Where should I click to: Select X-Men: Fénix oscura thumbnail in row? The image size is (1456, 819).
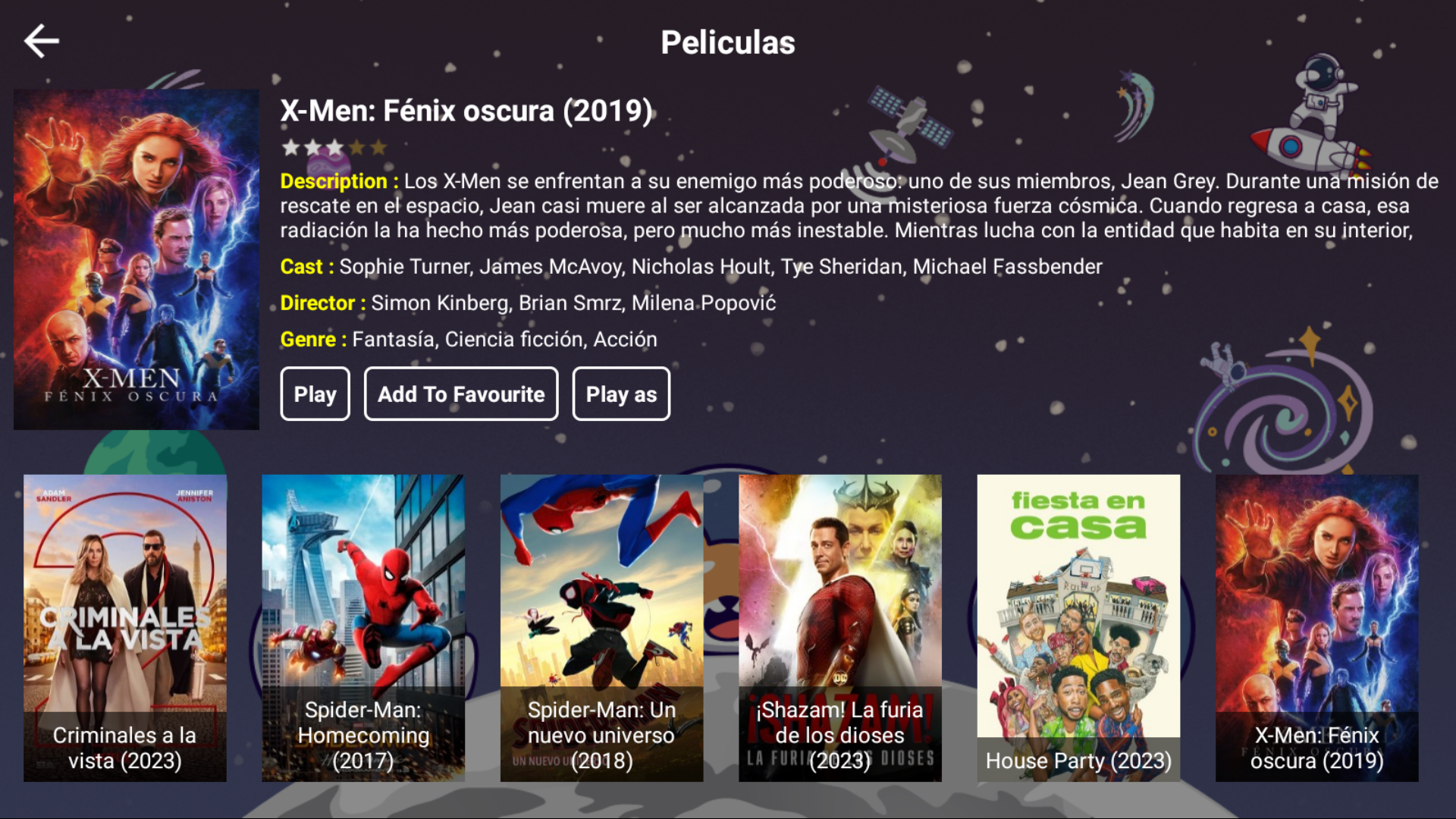[x=1317, y=628]
